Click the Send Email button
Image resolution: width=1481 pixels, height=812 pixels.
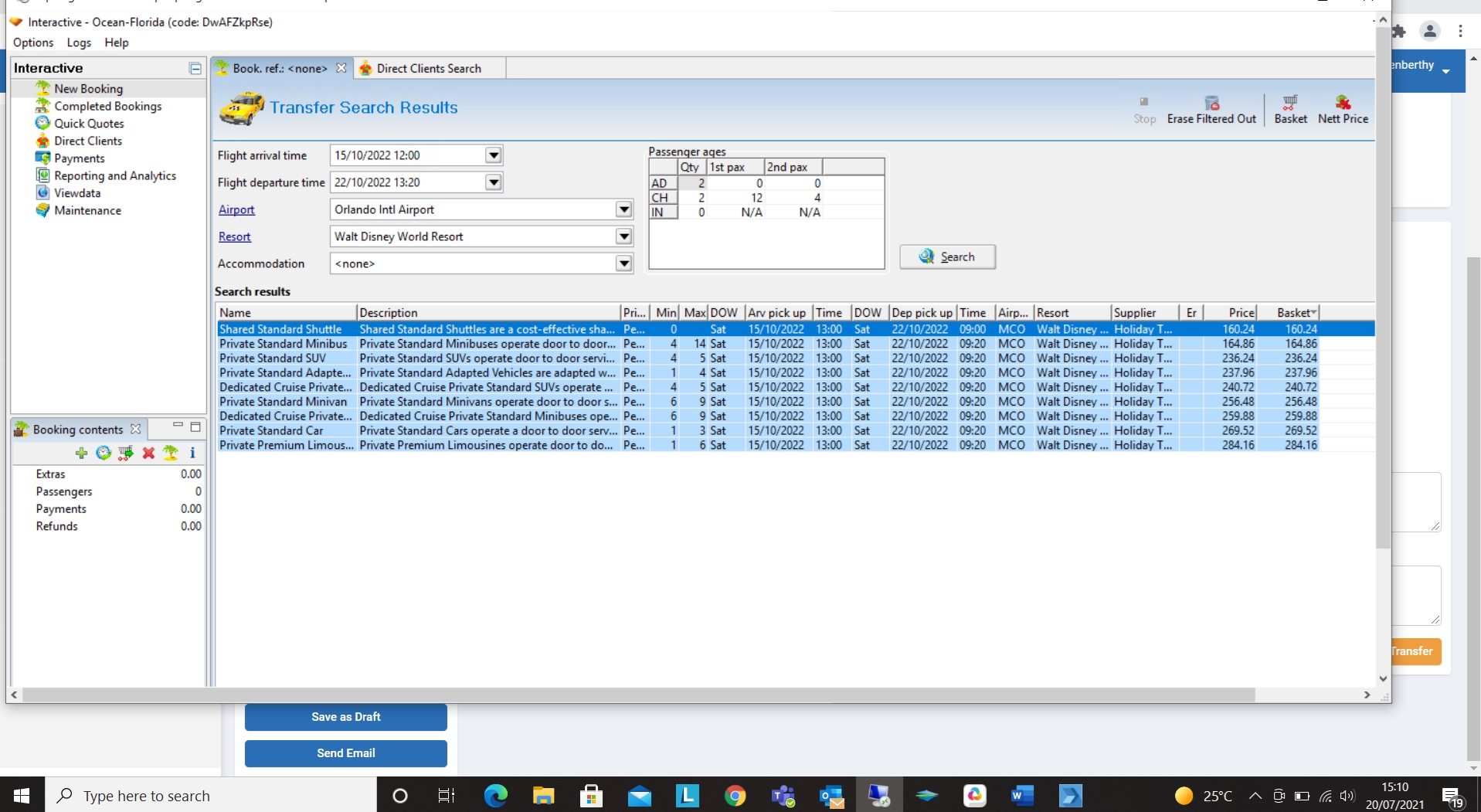pyautogui.click(x=345, y=753)
